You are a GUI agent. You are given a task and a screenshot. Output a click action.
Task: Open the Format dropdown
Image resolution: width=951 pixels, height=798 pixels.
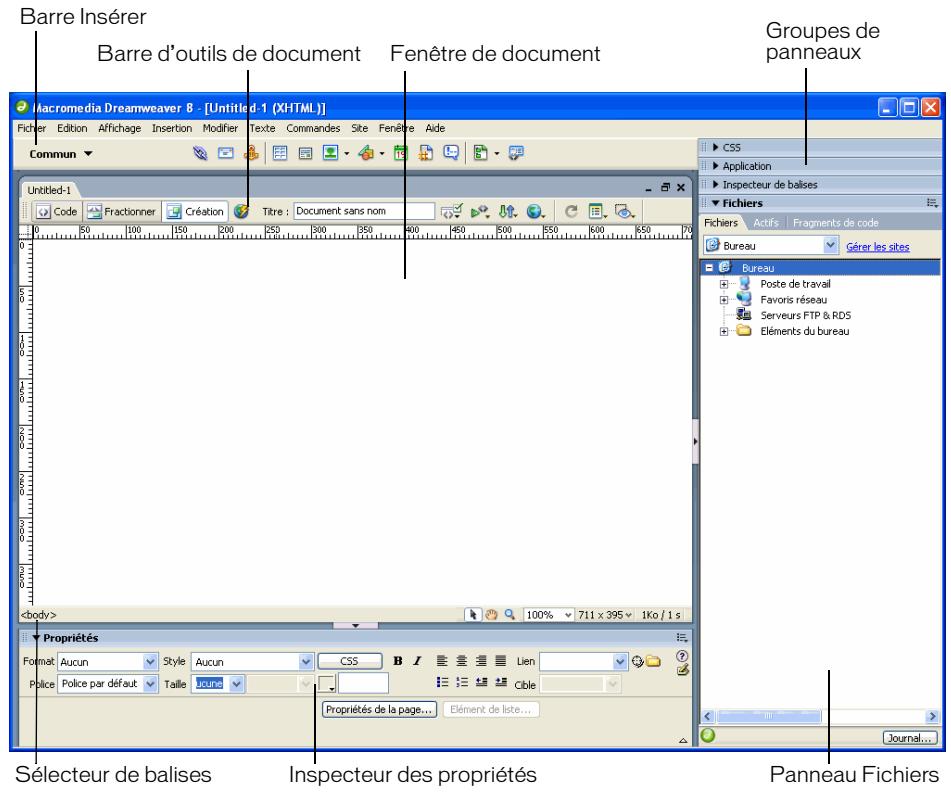150,662
